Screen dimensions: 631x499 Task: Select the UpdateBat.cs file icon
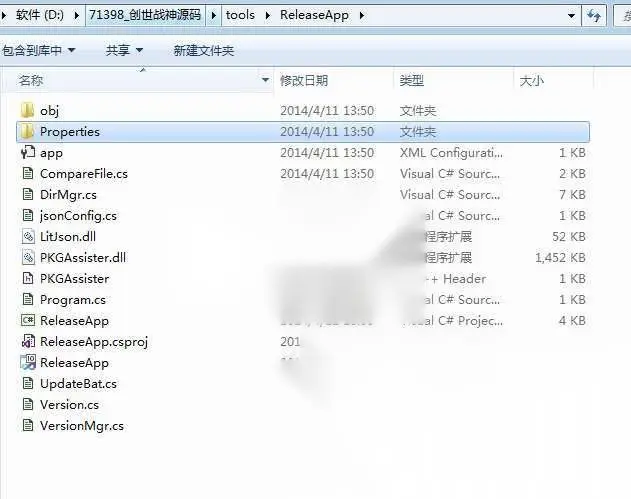[x=28, y=383]
